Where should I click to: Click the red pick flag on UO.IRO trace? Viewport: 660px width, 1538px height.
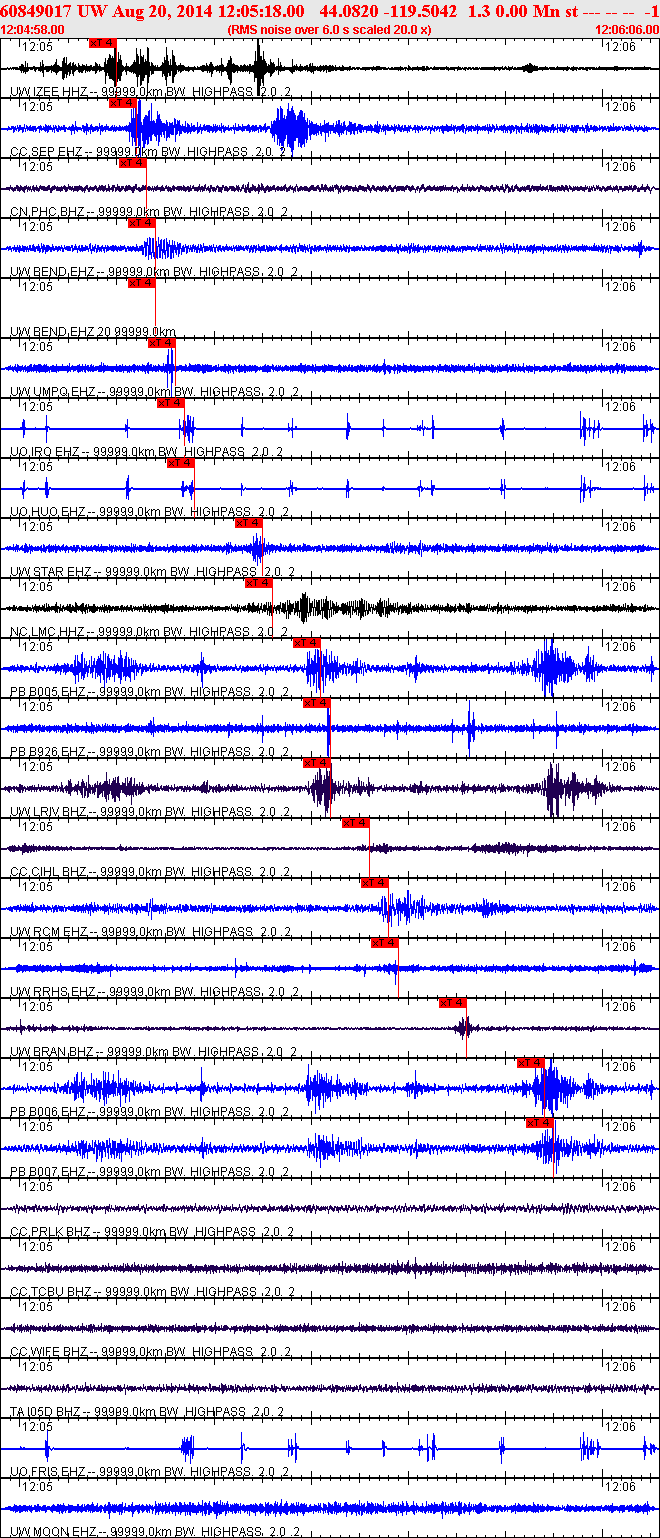(x=171, y=403)
